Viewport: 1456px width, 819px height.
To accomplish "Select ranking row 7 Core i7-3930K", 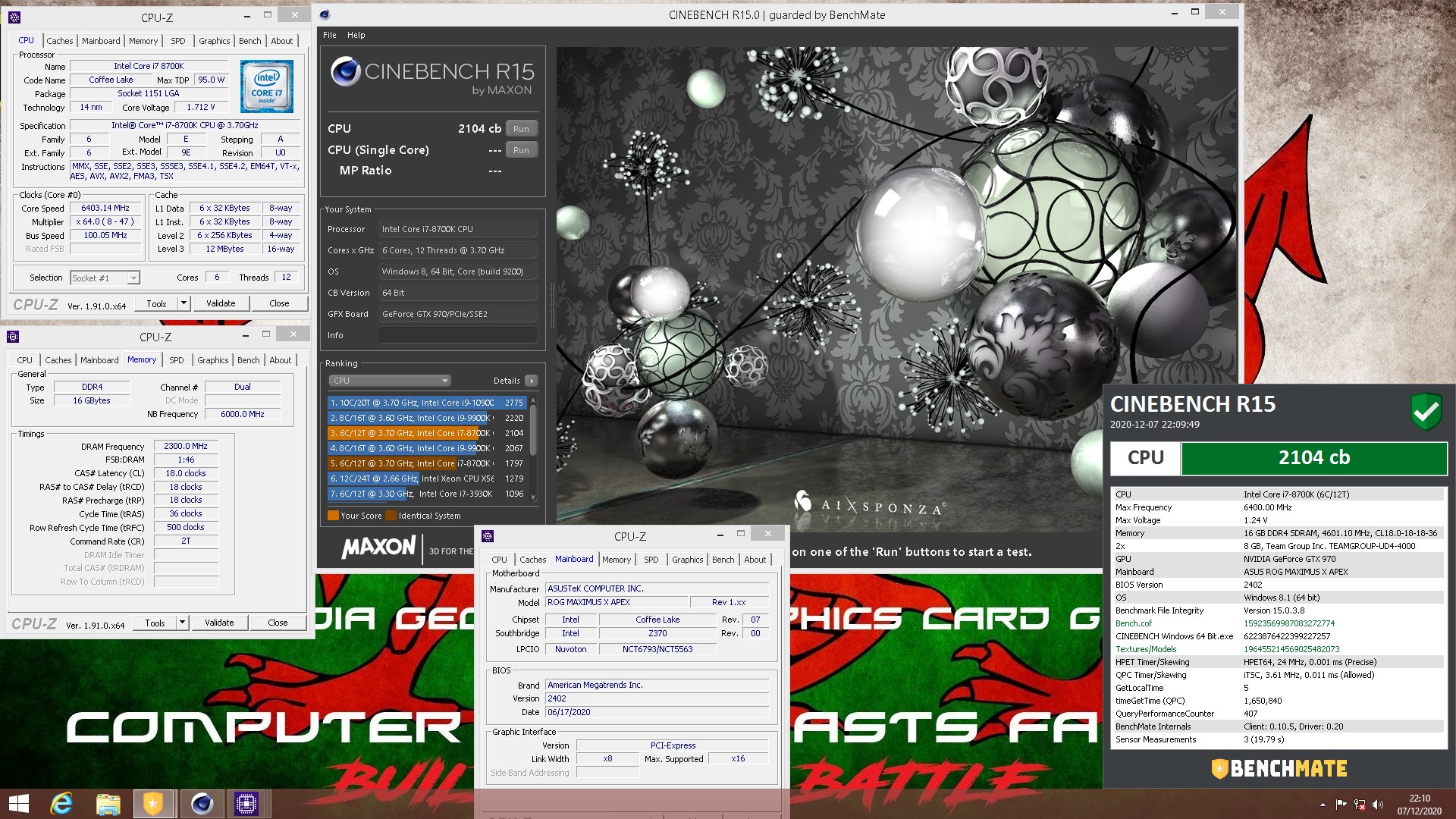I will click(x=427, y=494).
